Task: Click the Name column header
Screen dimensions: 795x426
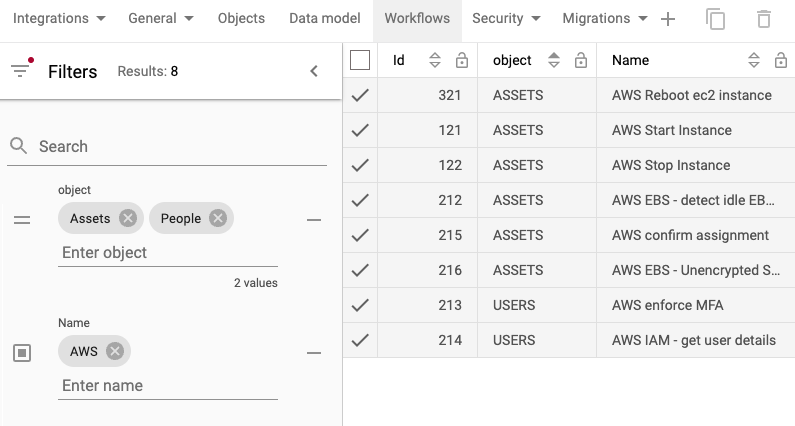Action: pos(630,60)
